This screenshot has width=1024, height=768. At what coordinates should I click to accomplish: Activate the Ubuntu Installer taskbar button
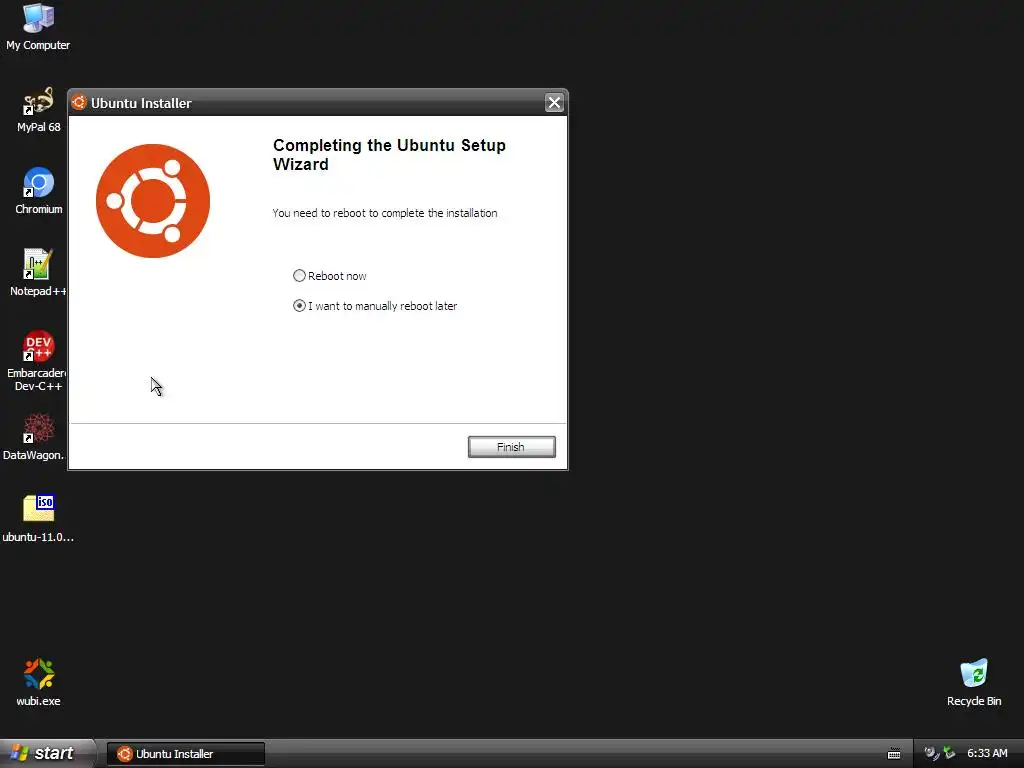185,754
